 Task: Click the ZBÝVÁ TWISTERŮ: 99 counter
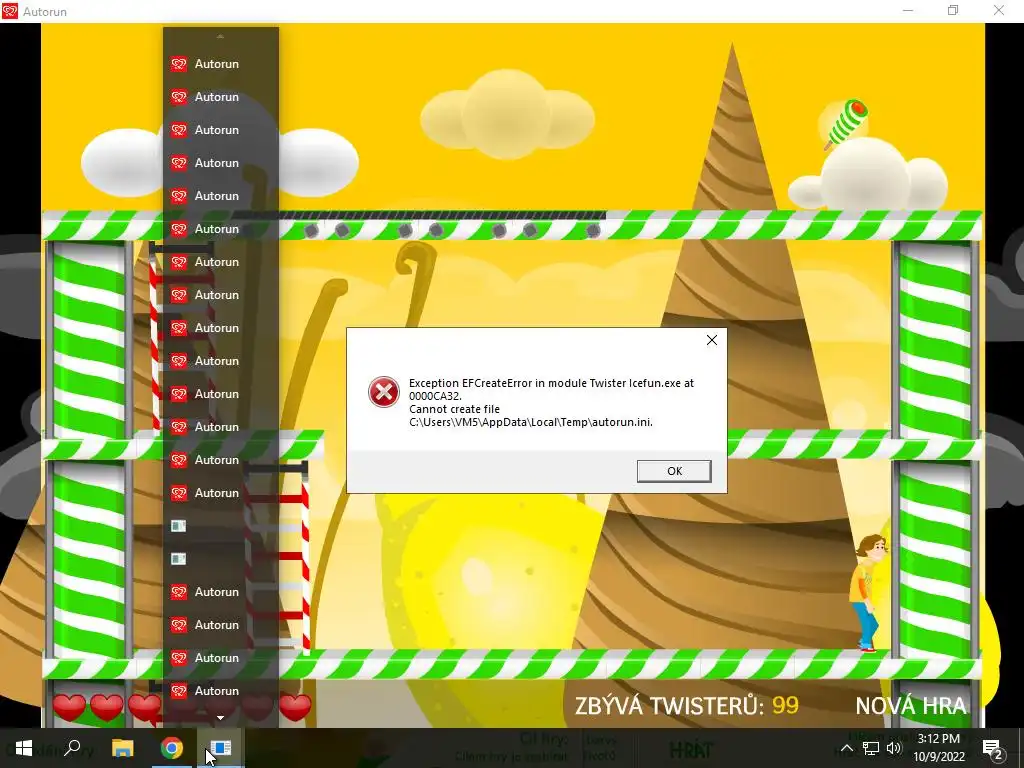(x=686, y=706)
